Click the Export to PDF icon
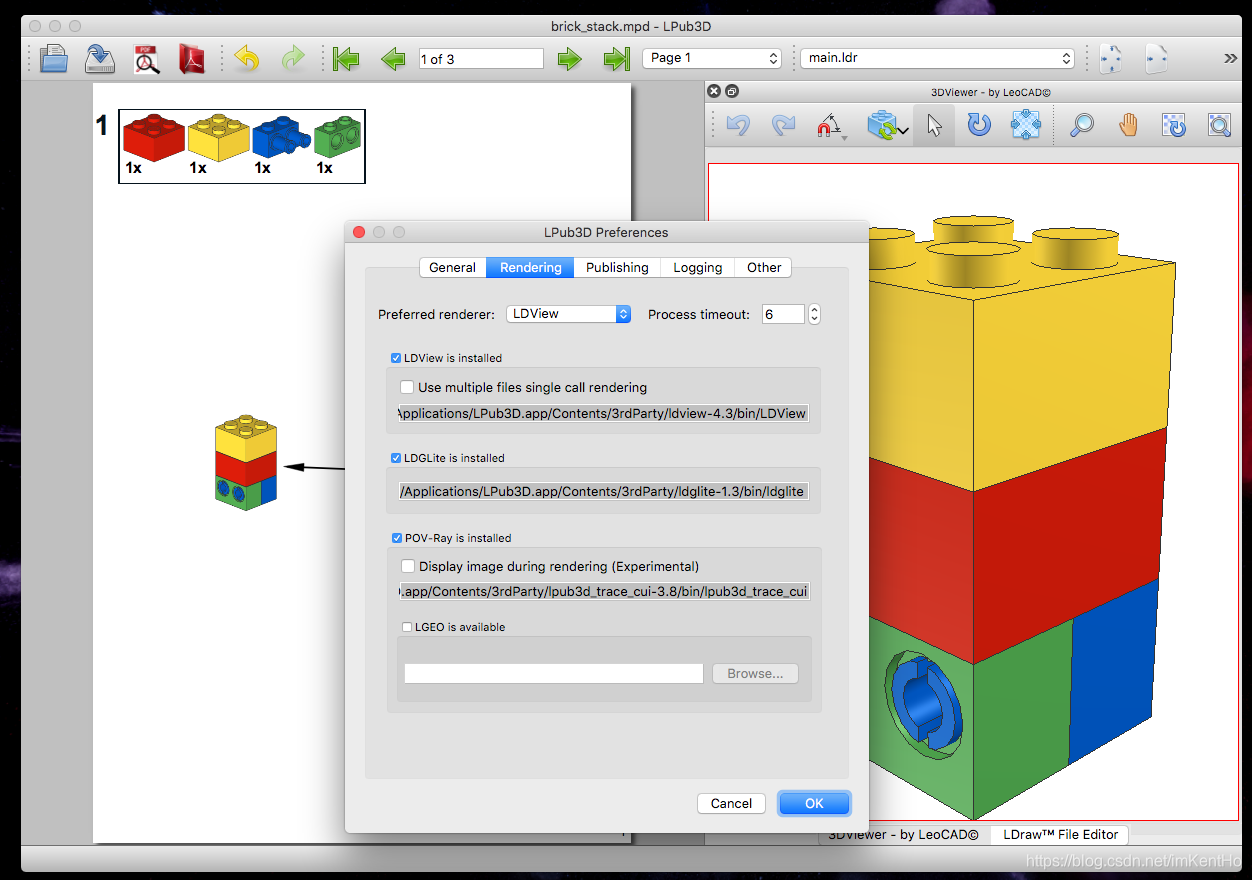1252x880 pixels. coord(192,59)
